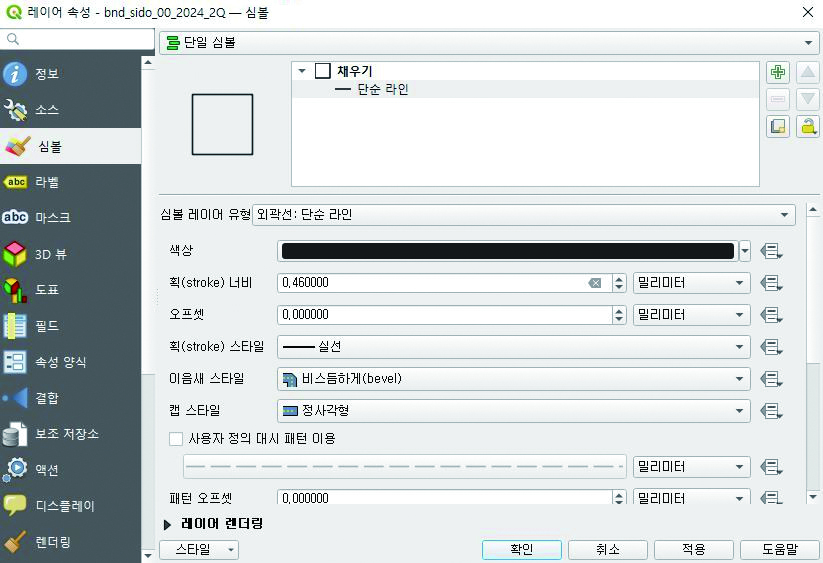This screenshot has width=823, height=563.
Task: Open the 3D 뷰 tab
Action: 50,254
